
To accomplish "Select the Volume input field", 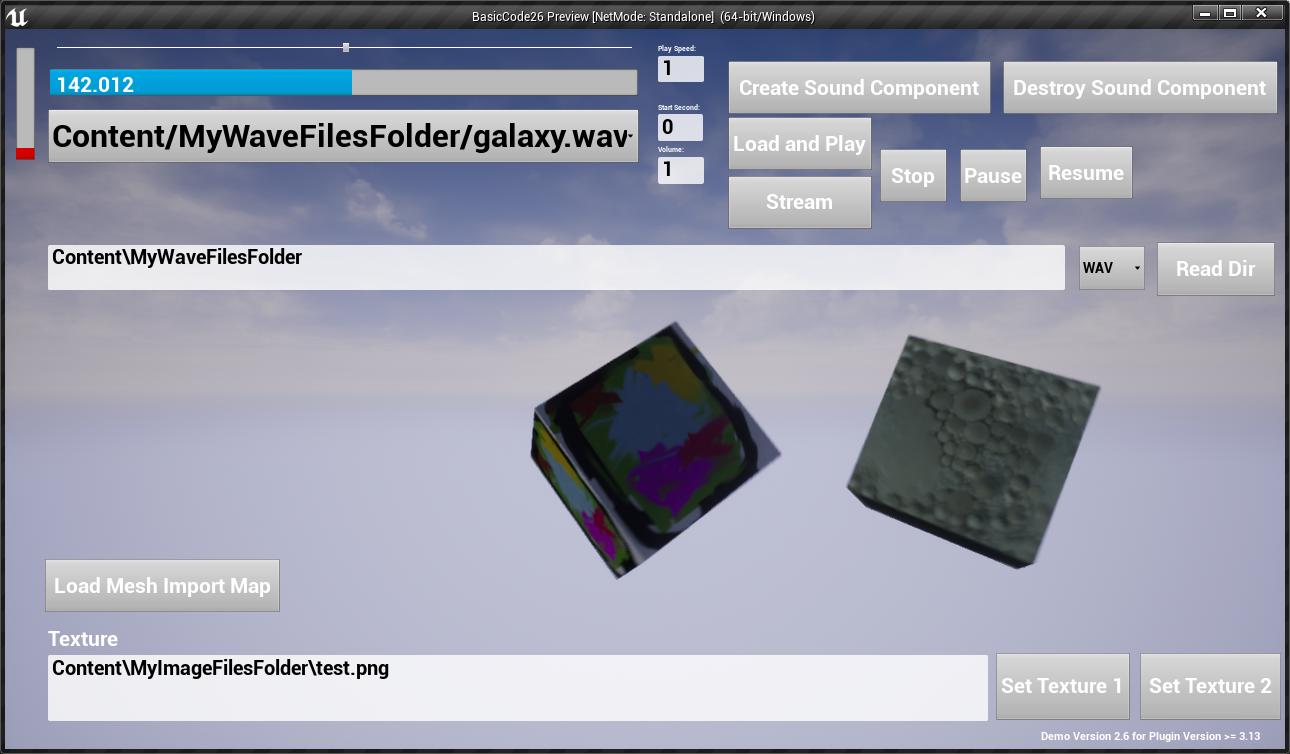I will (x=680, y=170).
